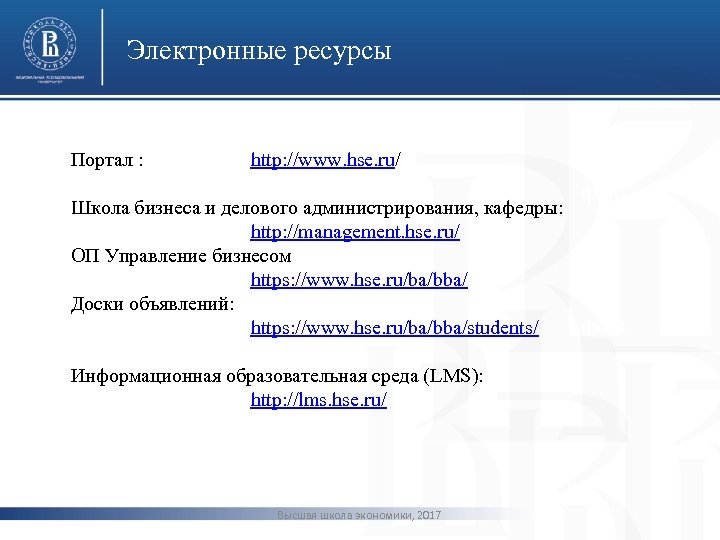Click the 'Школа бизнеса и делового администрирования, кафедры:' text

[317, 208]
